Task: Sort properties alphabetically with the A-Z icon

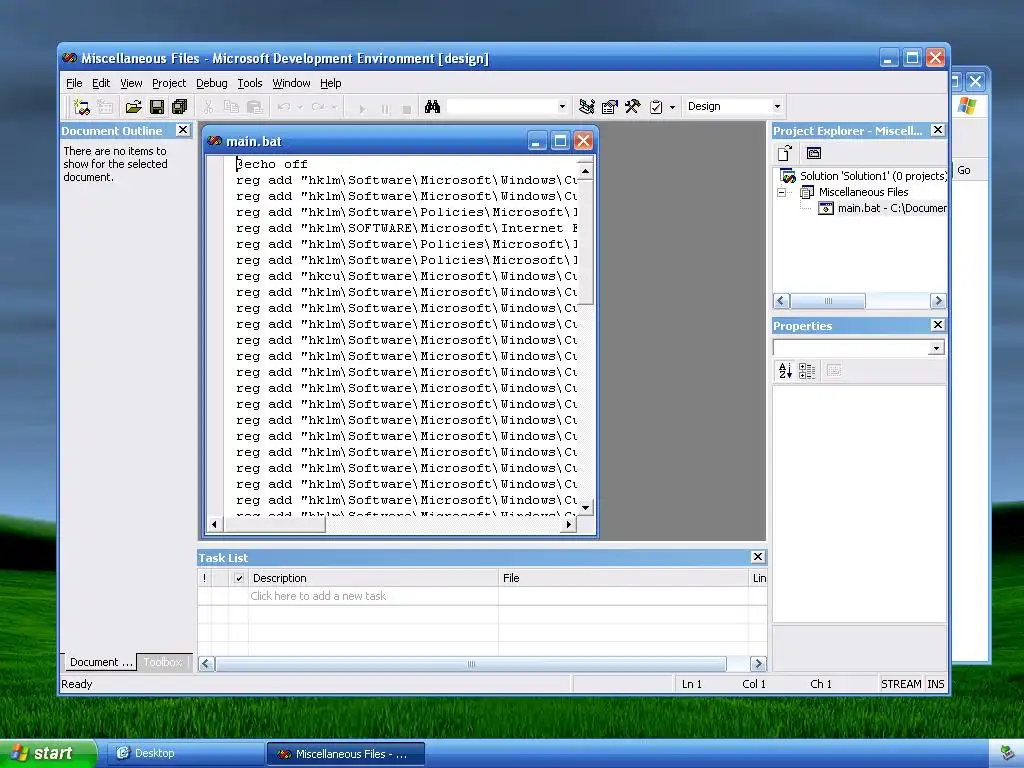Action: pyautogui.click(x=785, y=371)
